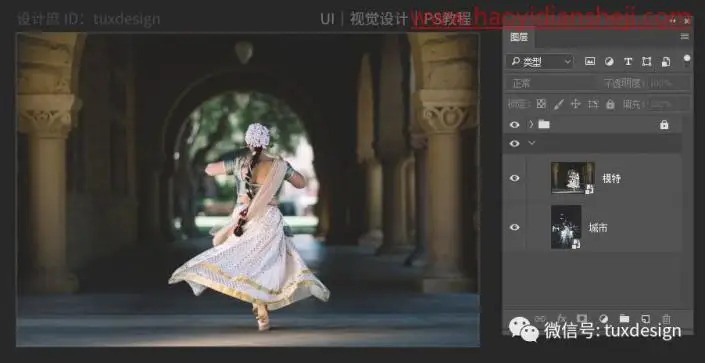Filter layers by pixel layer icon
The image size is (705, 363).
coord(589,62)
